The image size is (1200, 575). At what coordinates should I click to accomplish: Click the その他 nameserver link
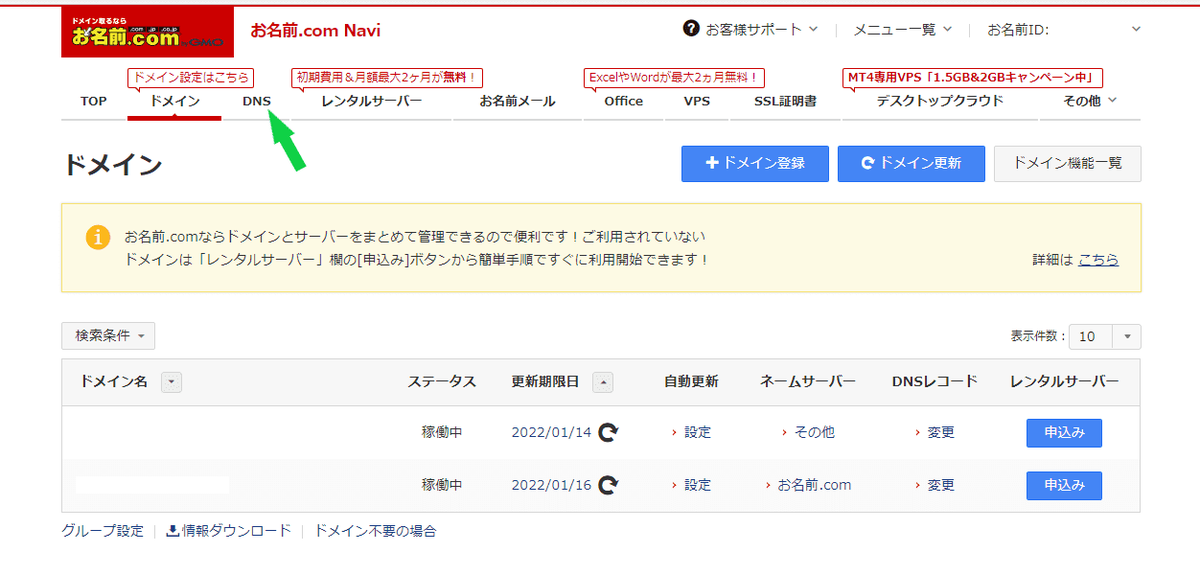pos(814,433)
